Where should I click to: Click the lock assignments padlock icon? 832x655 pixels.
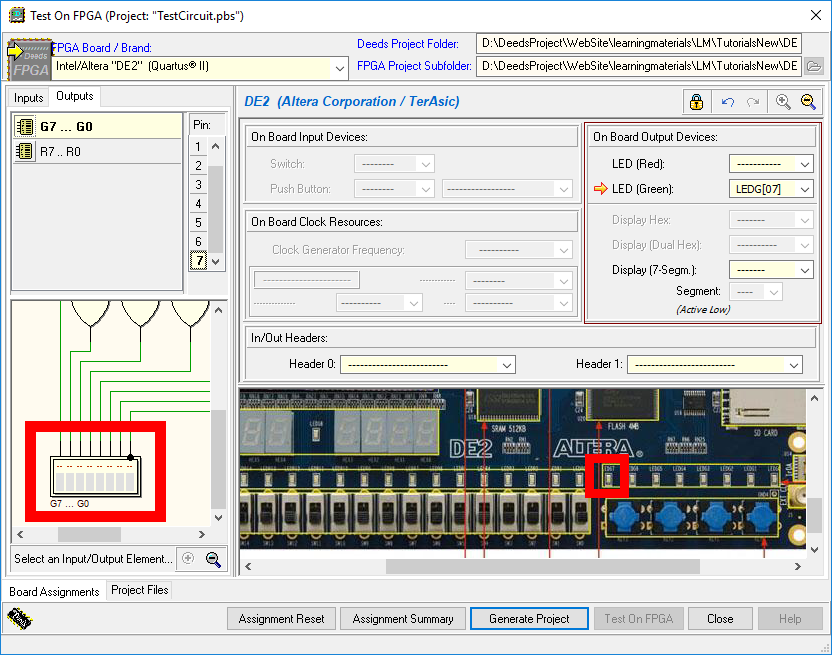[x=696, y=101]
